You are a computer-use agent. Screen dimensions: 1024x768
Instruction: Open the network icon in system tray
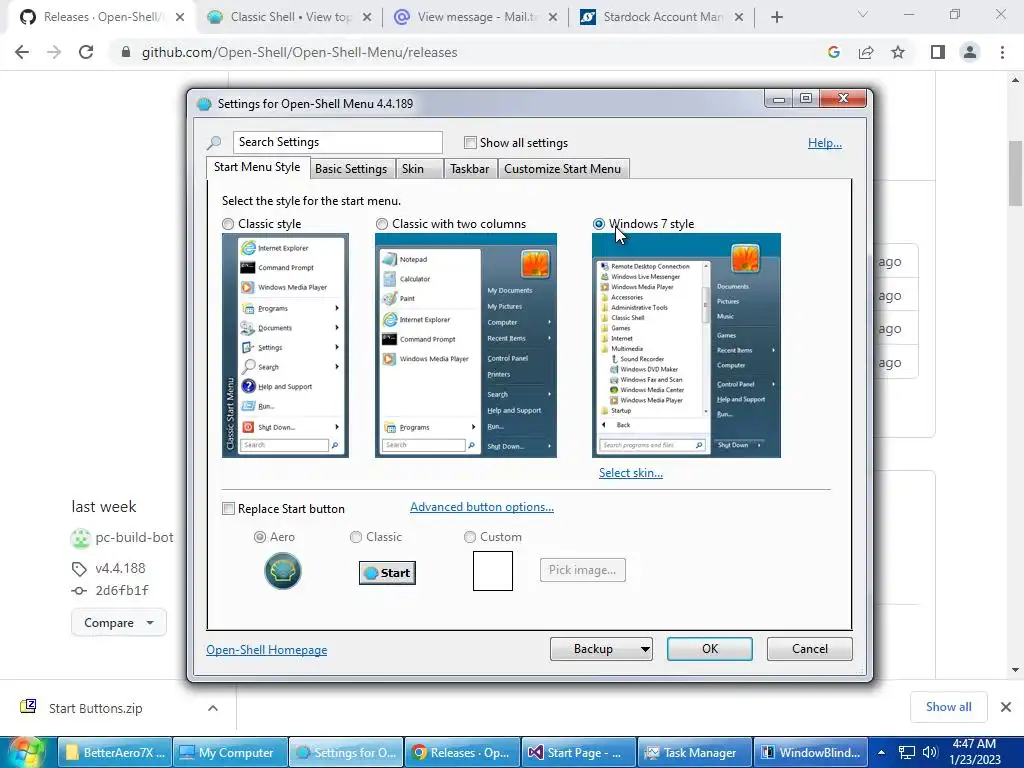click(x=906, y=752)
